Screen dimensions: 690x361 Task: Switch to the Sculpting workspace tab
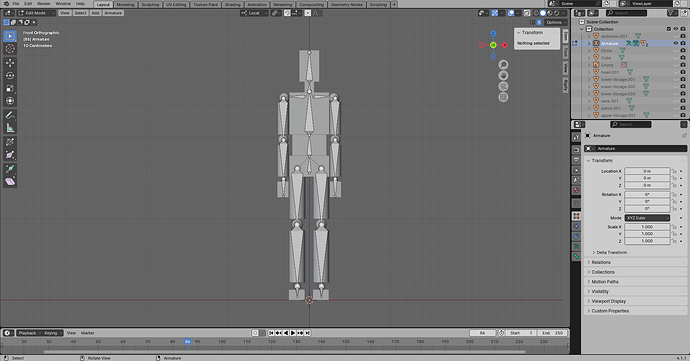click(150, 4)
